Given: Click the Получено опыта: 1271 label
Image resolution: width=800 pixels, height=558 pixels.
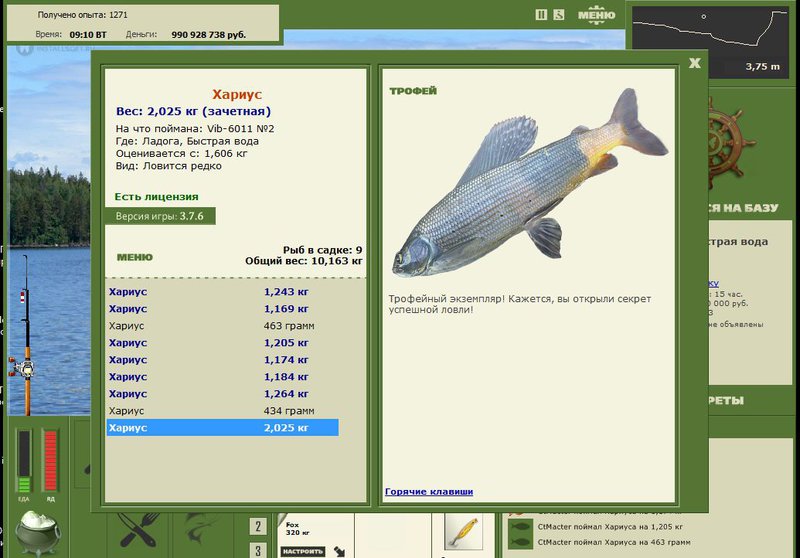Looking at the screenshot, I should click(x=83, y=15).
